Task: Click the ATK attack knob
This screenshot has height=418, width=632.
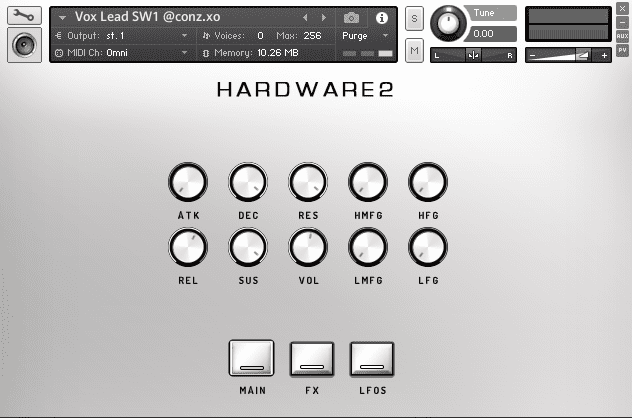Action: point(188,182)
